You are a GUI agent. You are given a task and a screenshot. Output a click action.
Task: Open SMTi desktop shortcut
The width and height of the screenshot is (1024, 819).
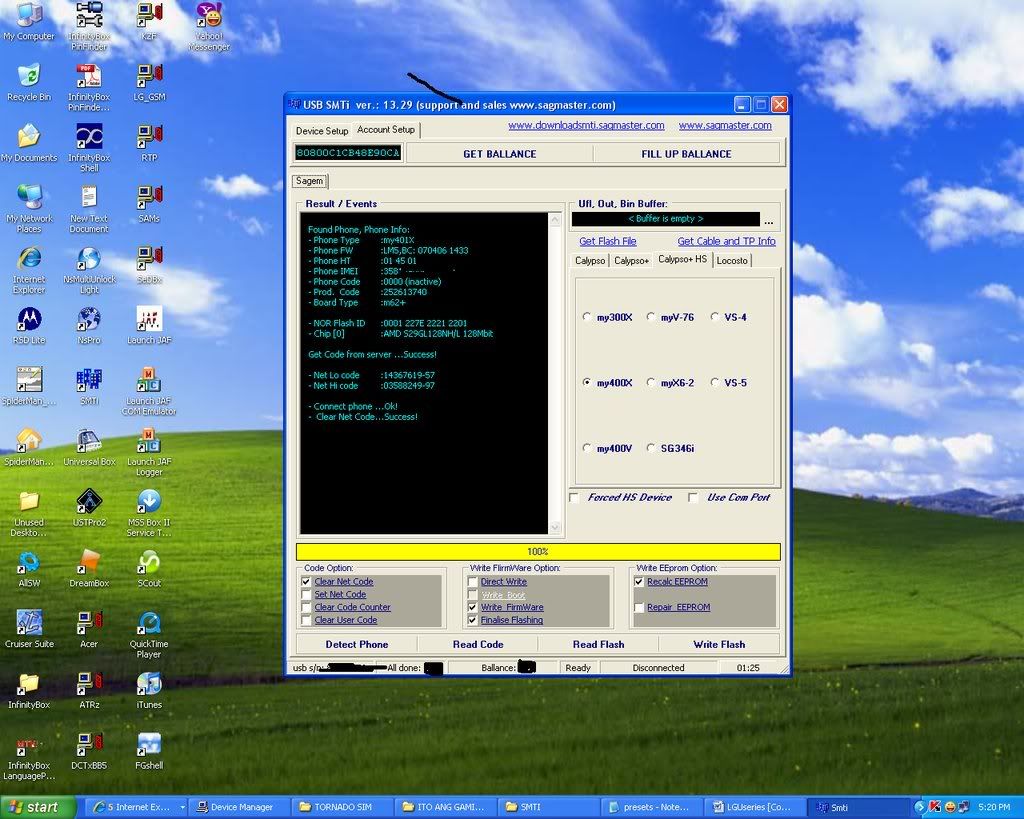[89, 386]
